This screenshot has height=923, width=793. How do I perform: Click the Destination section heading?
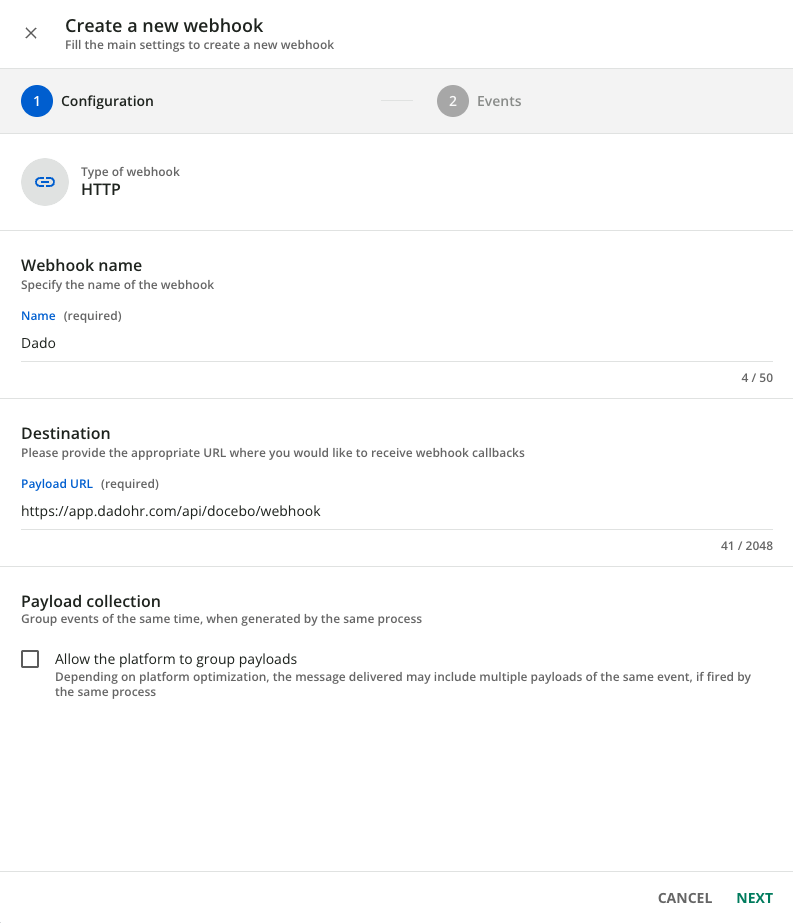(x=66, y=433)
